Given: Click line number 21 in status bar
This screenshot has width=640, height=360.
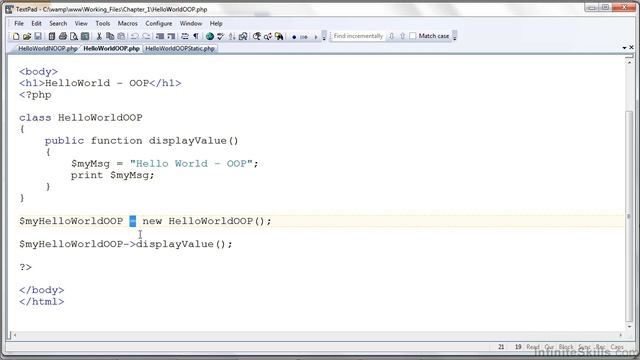Looking at the screenshot, I should pyautogui.click(x=501, y=347).
